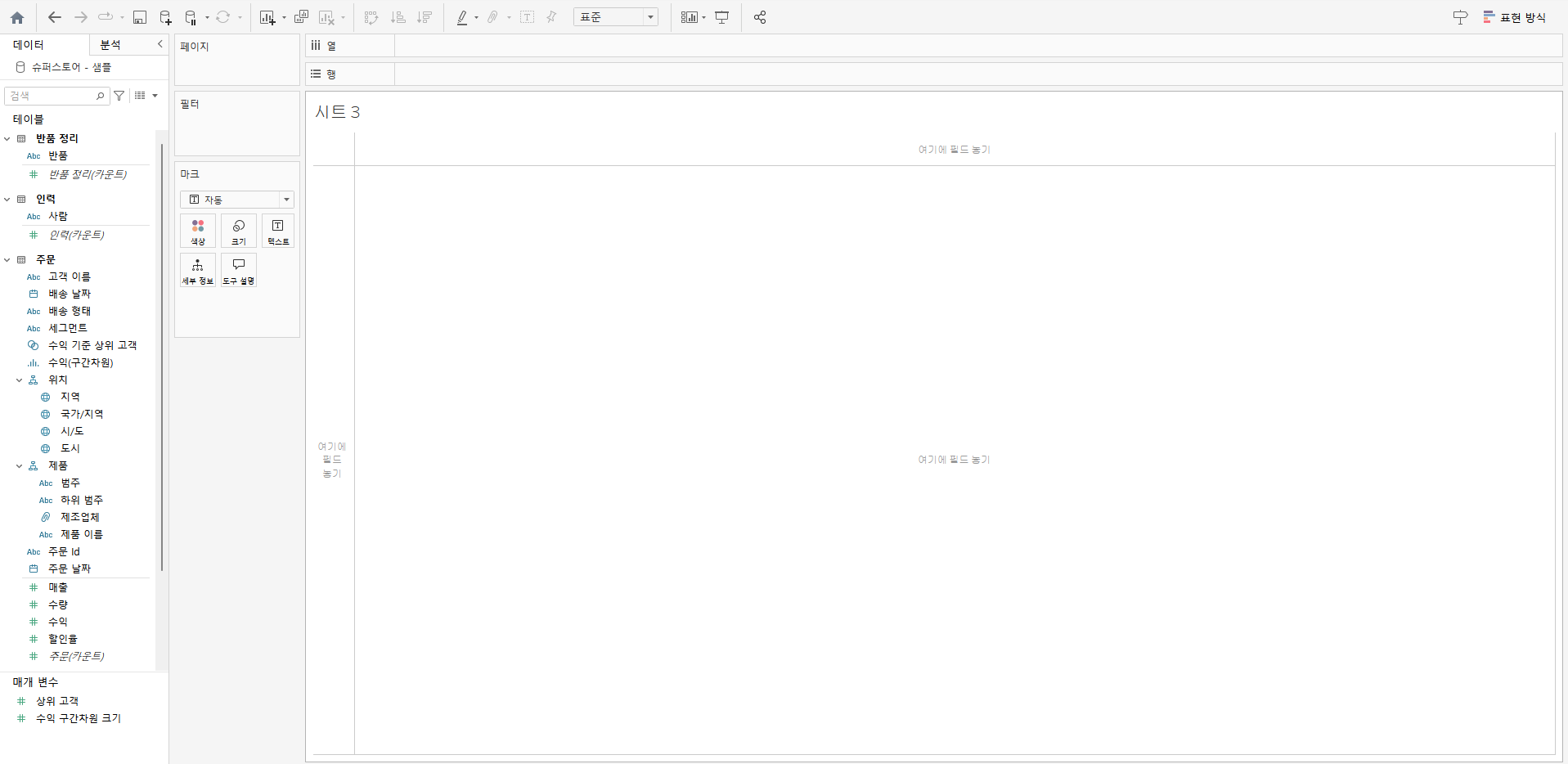This screenshot has height=764, width=1568.
Task: Create a new worksheet from toolbar
Action: tap(267, 17)
